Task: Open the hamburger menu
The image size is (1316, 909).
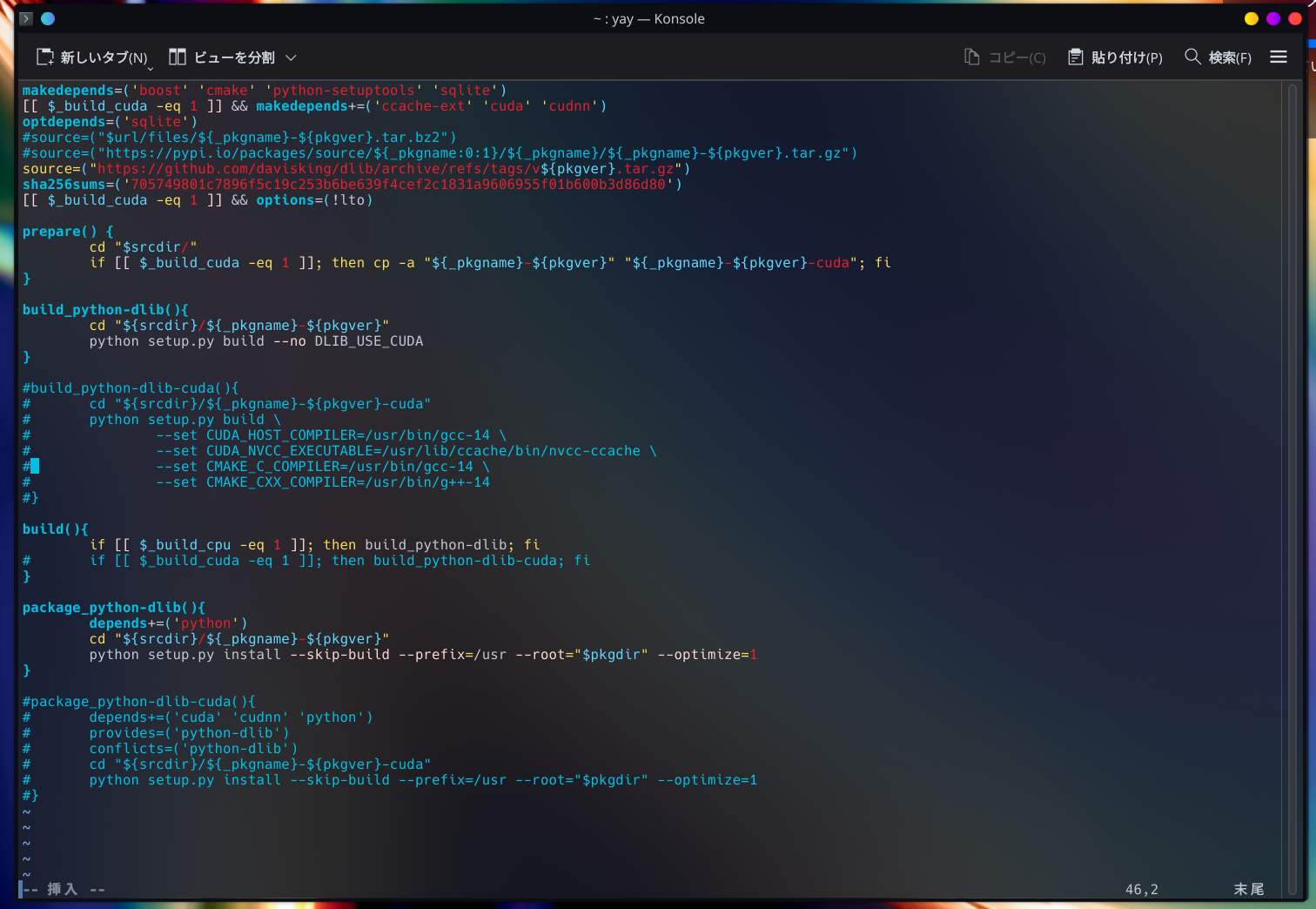Action: 1279,57
